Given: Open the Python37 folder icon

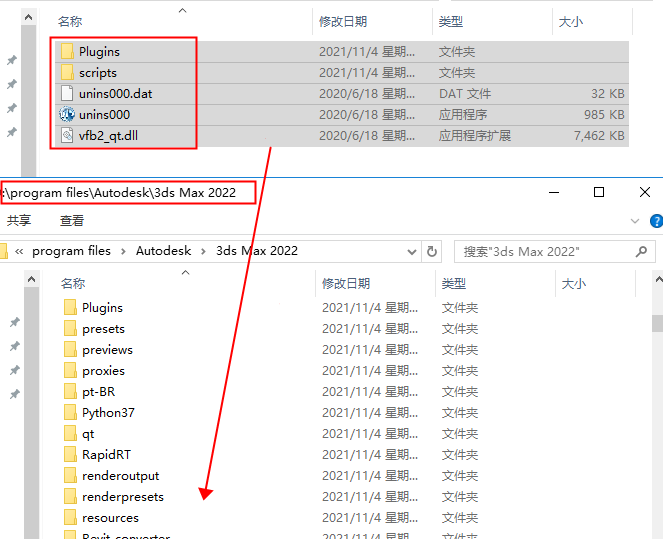Looking at the screenshot, I should tap(70, 413).
